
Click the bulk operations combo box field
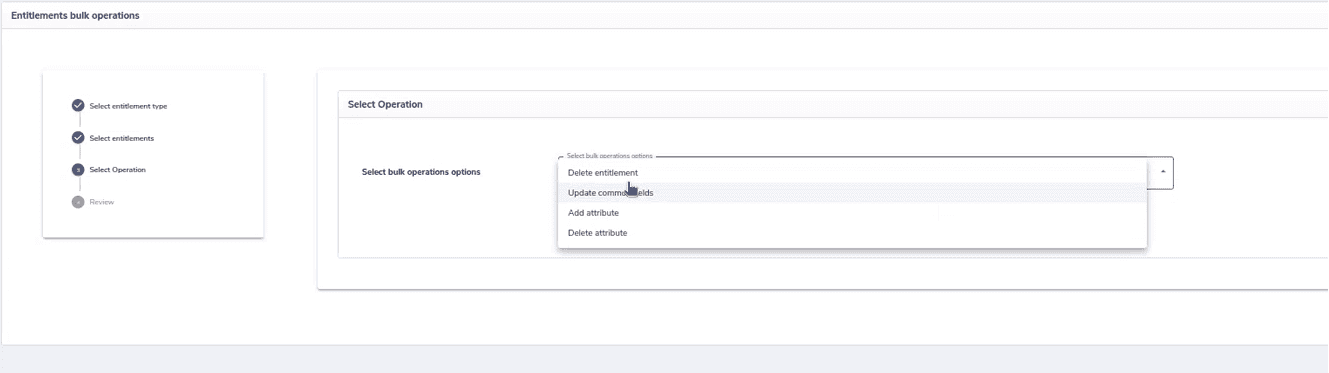point(865,173)
